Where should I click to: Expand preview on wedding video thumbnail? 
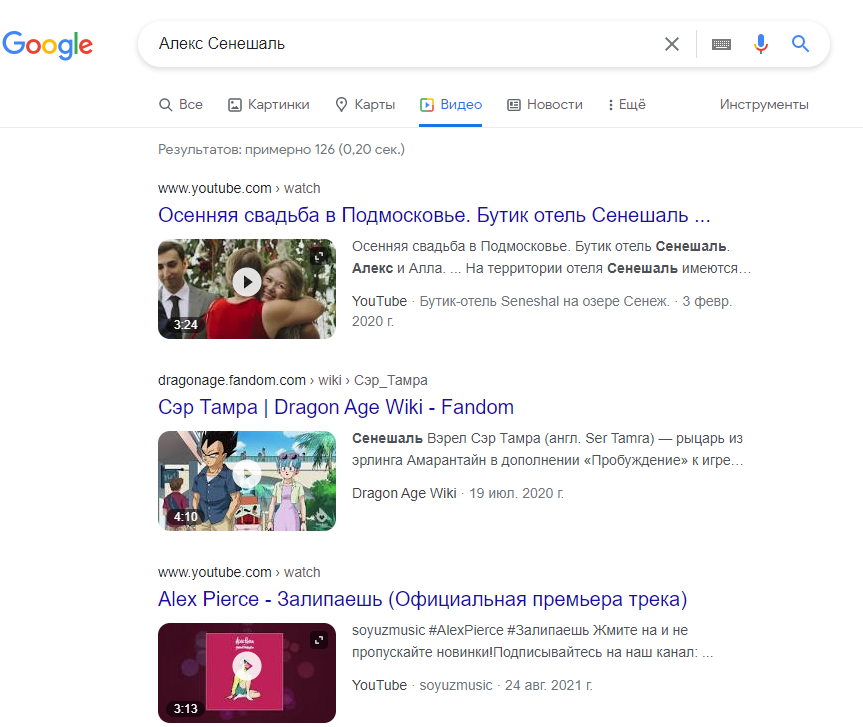coord(319,256)
